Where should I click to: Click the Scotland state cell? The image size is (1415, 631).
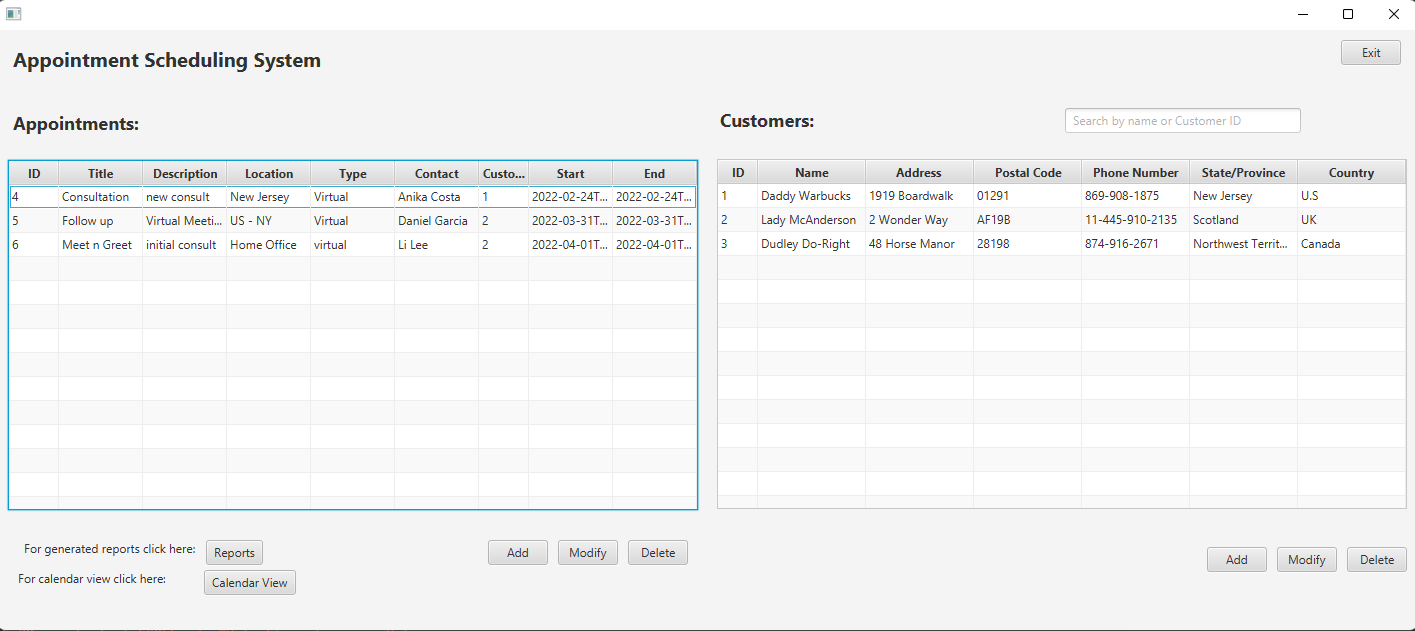(x=1244, y=220)
